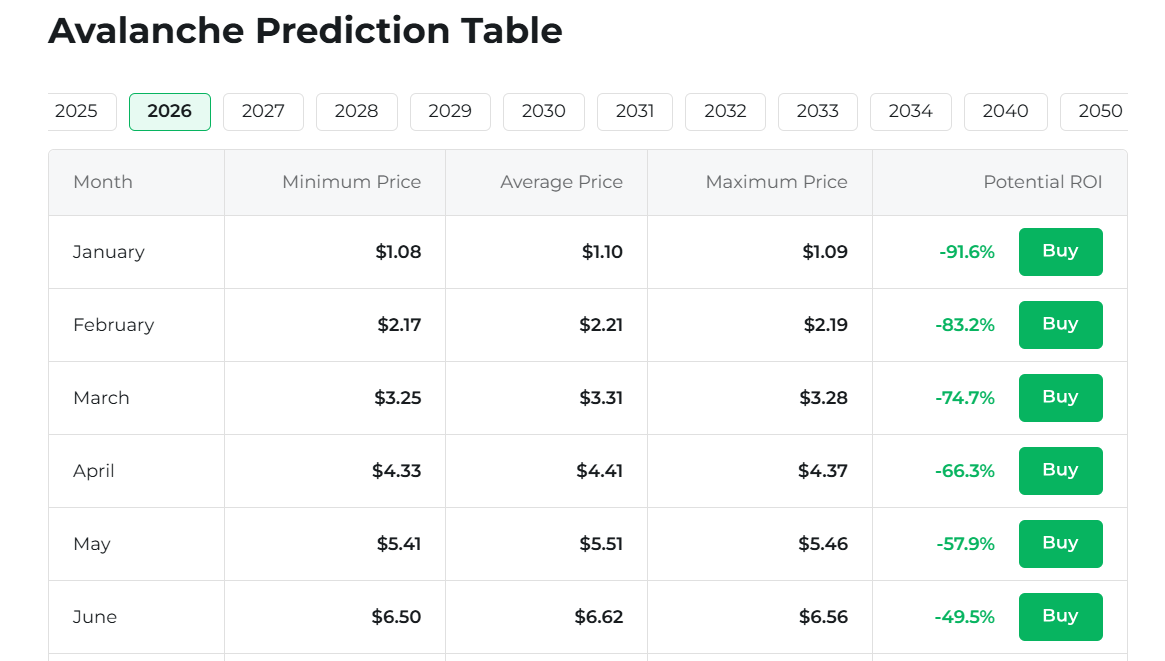
Task: Select the 2025 year tab
Action: 80,111
